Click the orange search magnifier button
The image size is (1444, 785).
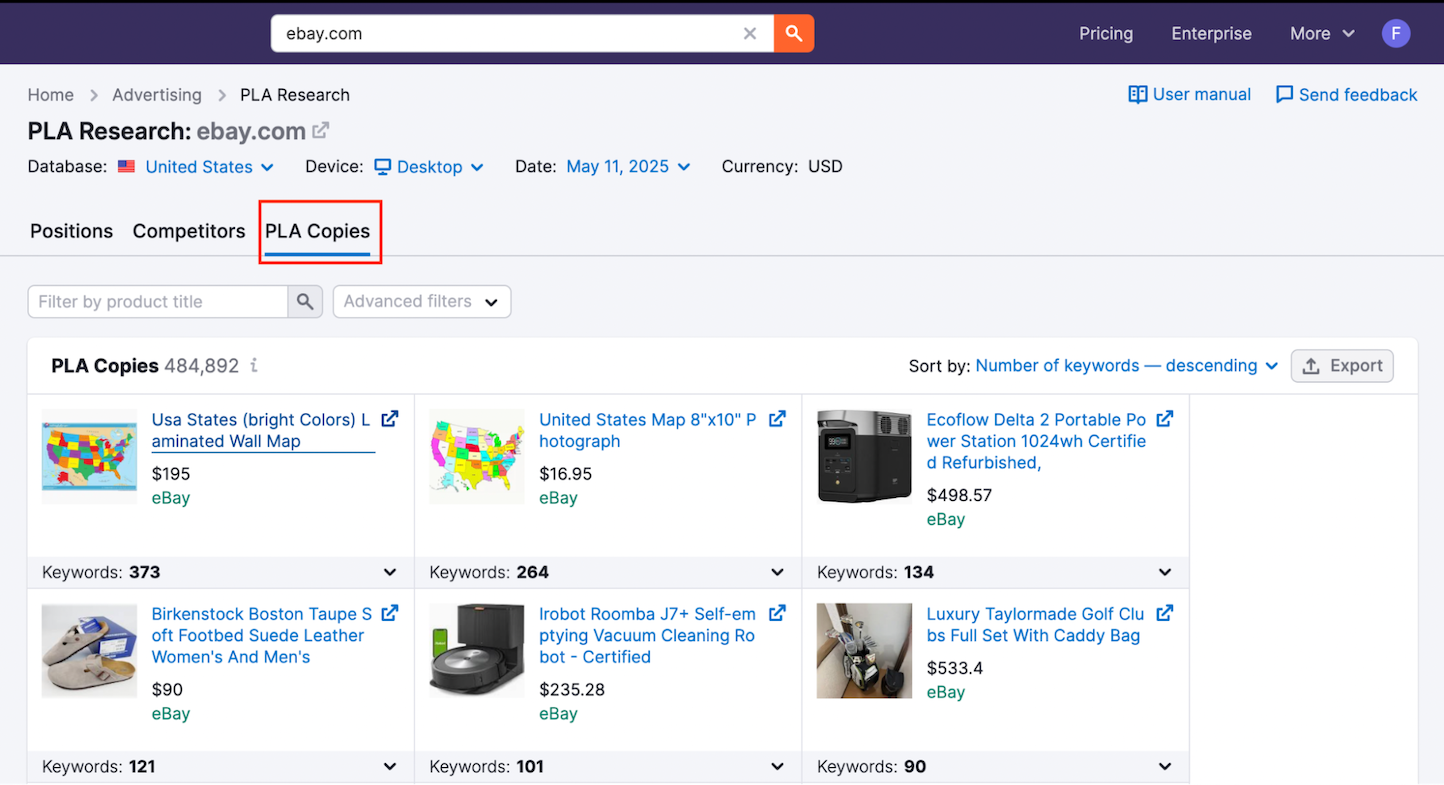[x=794, y=33]
